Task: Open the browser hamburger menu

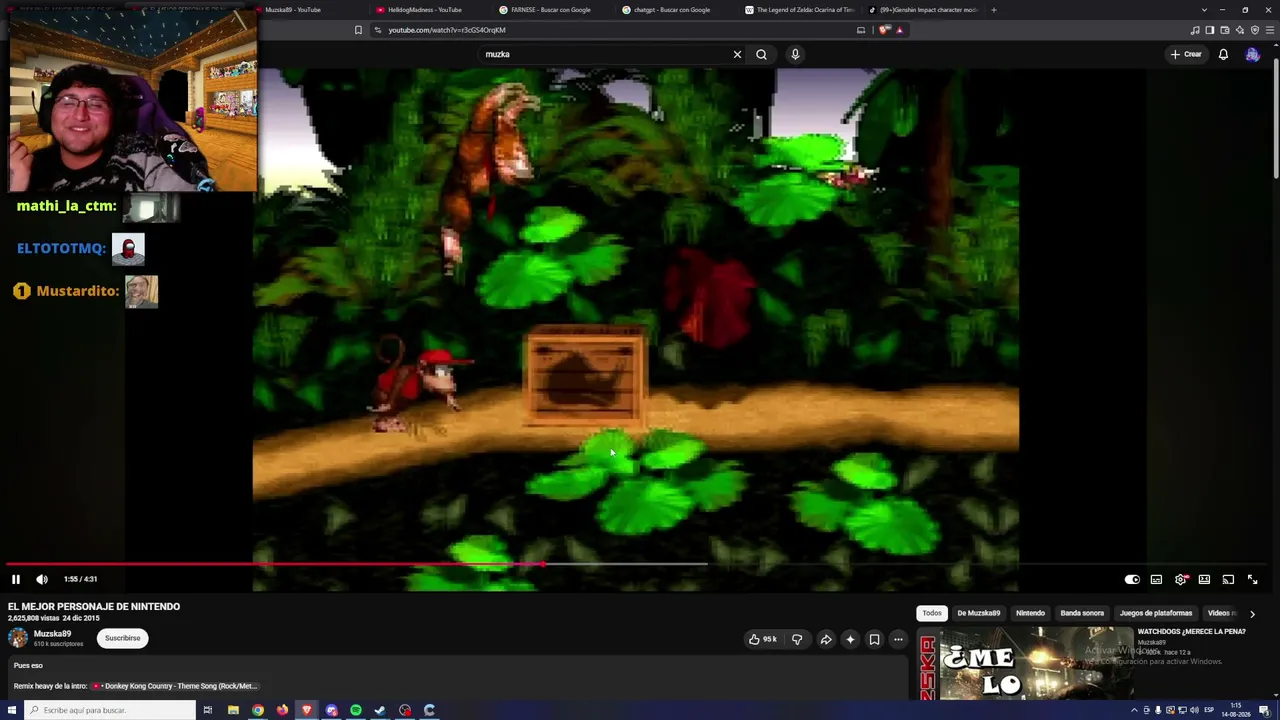Action: point(1270,30)
